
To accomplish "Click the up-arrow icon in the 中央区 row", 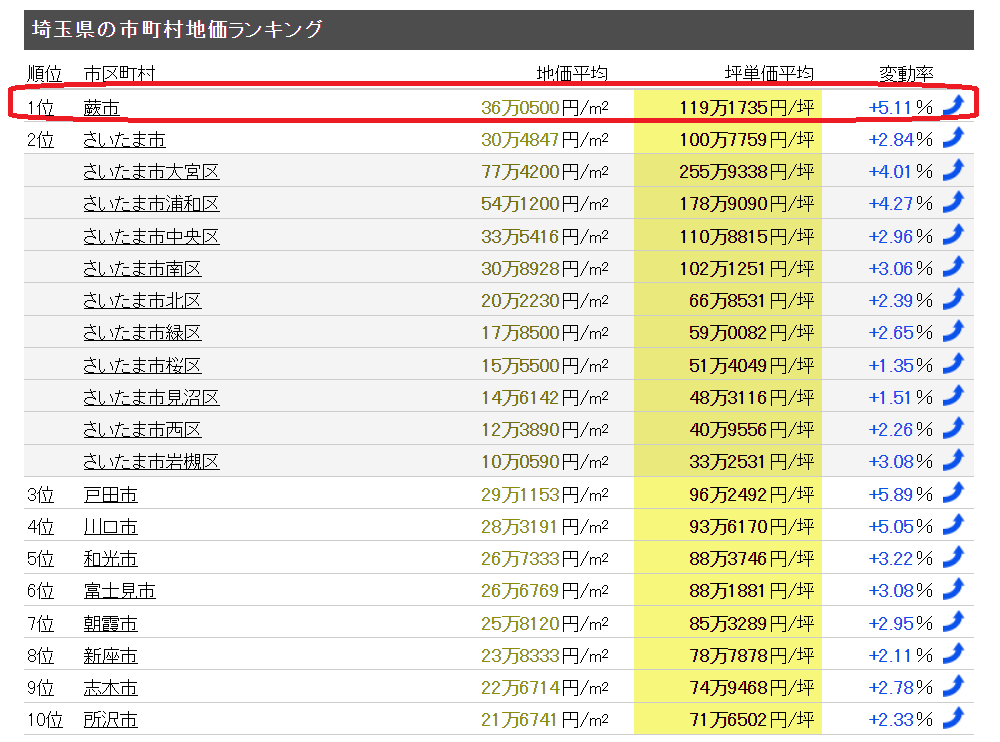I will [953, 234].
